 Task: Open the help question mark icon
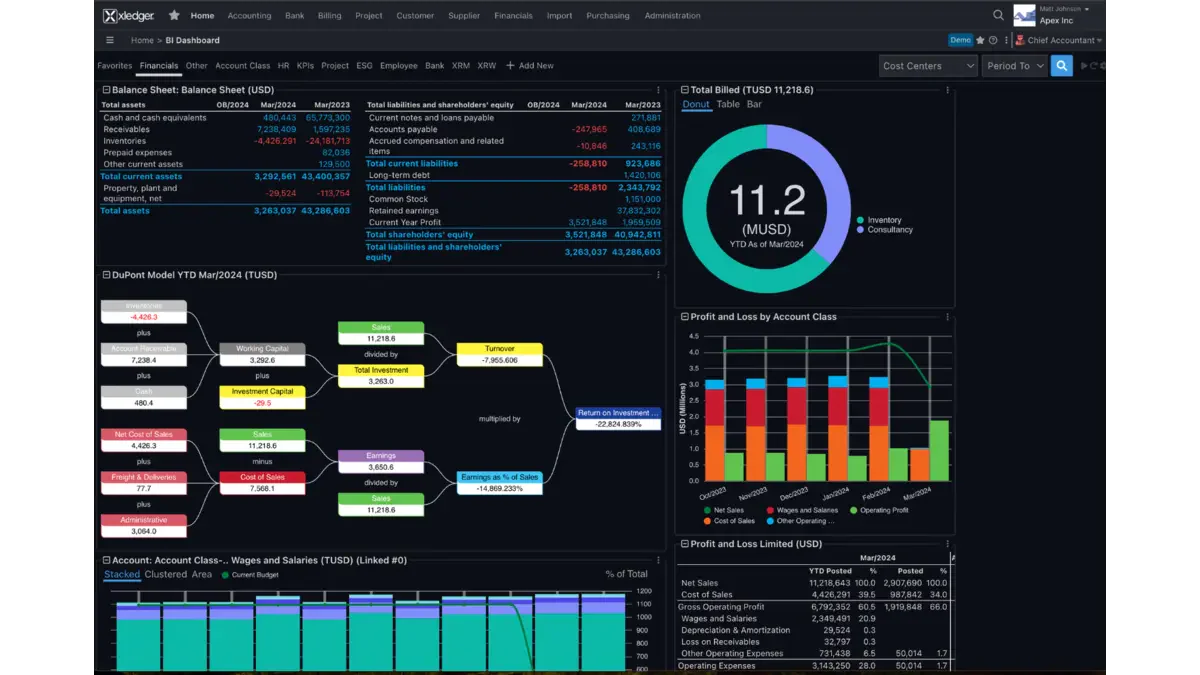tap(992, 41)
